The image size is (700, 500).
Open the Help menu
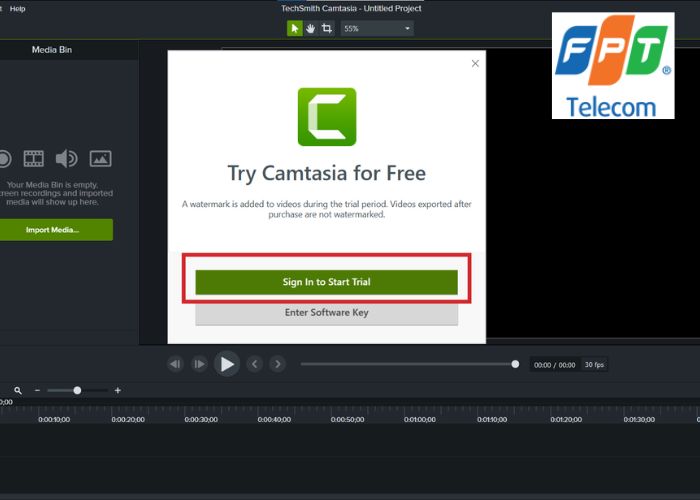pyautogui.click(x=17, y=8)
